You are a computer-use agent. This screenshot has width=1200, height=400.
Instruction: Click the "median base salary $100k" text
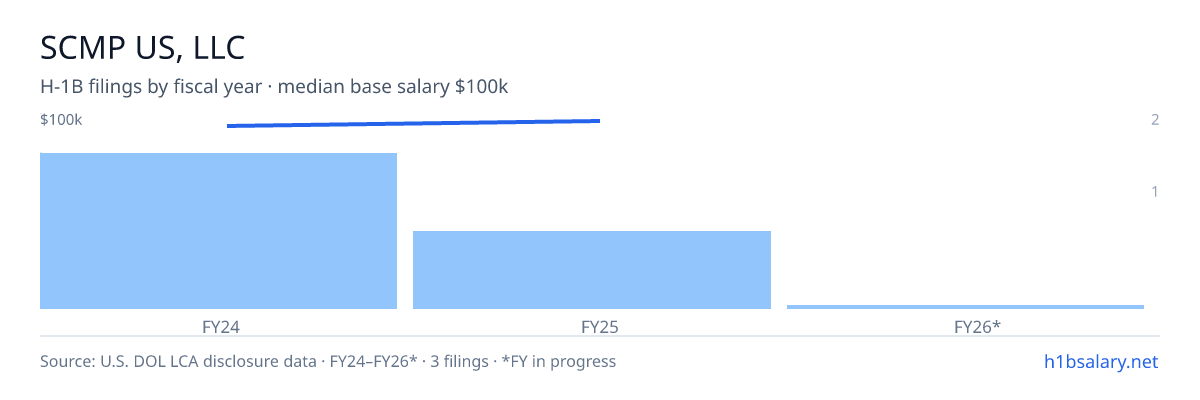click(393, 87)
